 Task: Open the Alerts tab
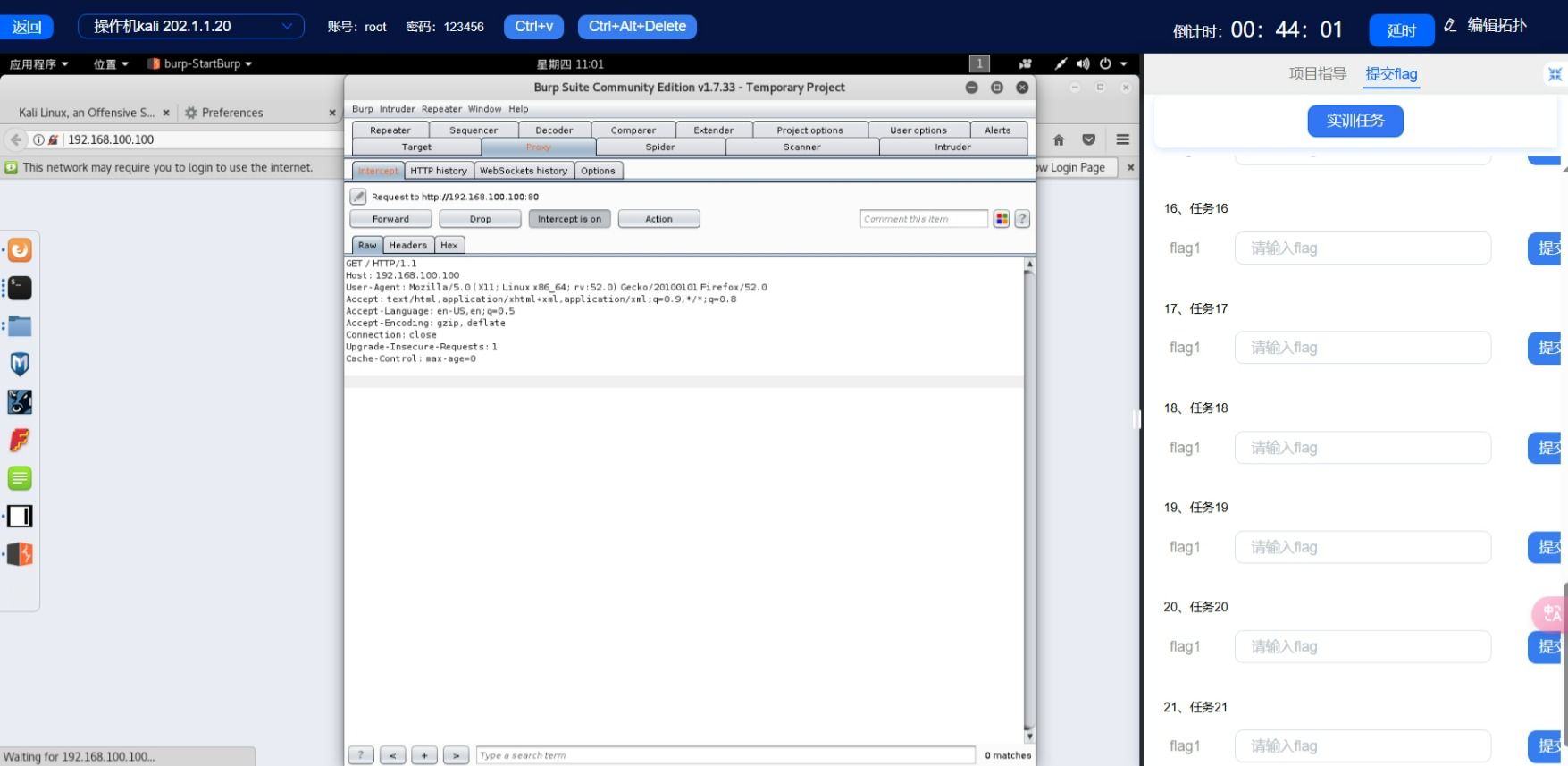998,130
